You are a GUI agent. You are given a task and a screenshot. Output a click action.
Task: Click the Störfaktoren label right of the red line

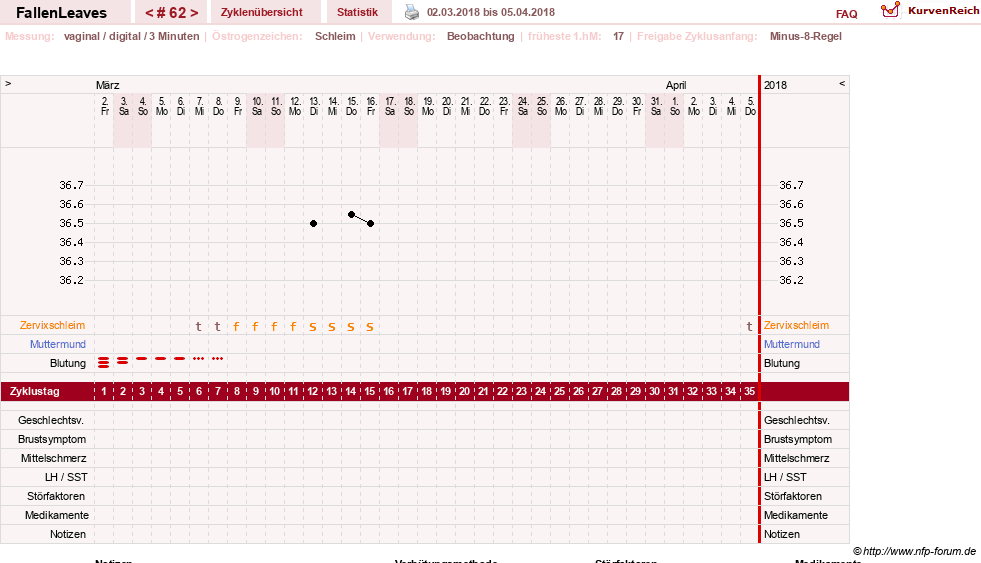[793, 496]
